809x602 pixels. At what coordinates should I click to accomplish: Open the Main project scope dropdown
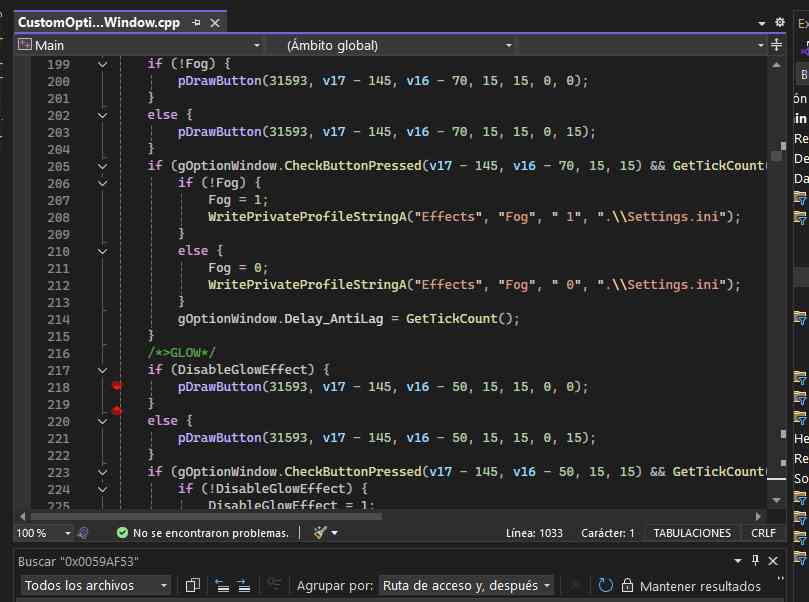tap(139, 45)
